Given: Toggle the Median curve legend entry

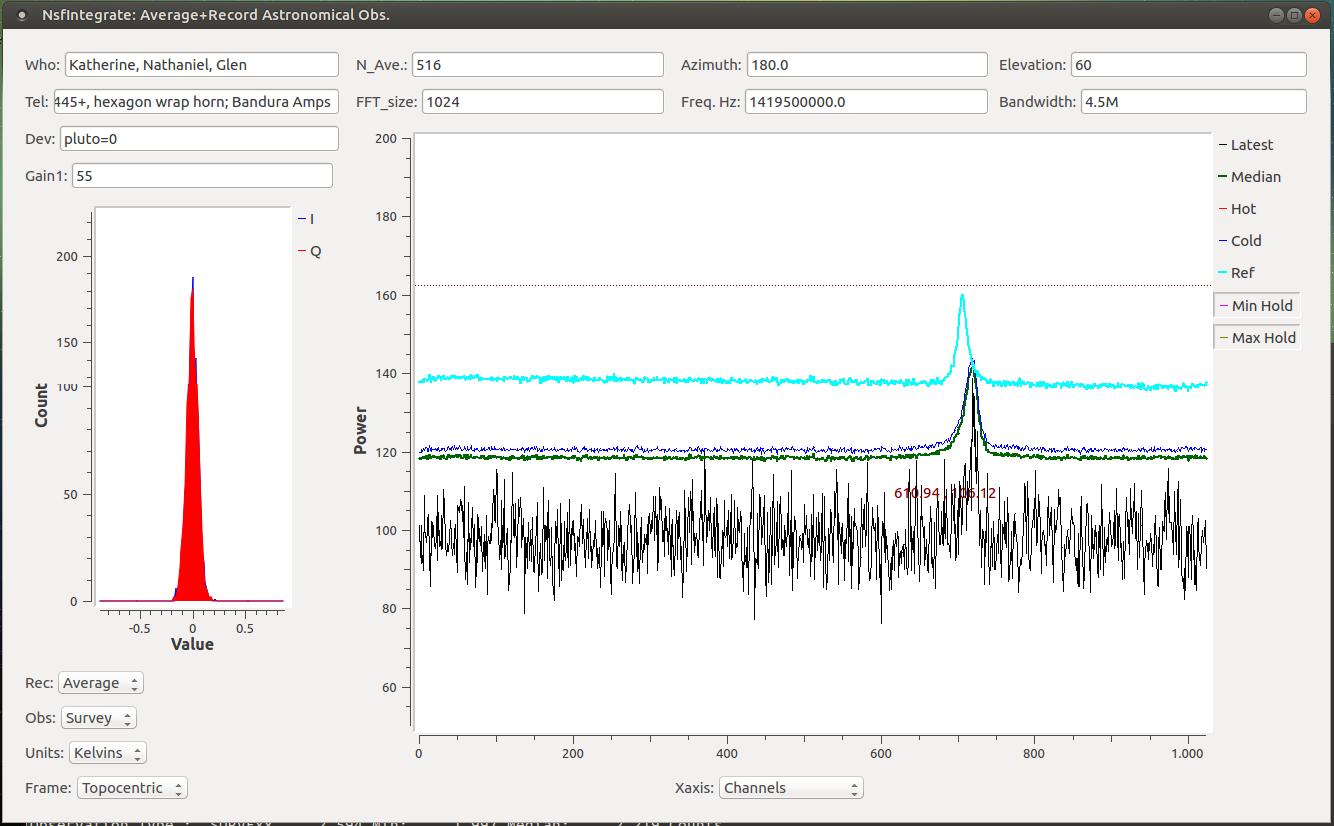Looking at the screenshot, I should click(x=1251, y=177).
